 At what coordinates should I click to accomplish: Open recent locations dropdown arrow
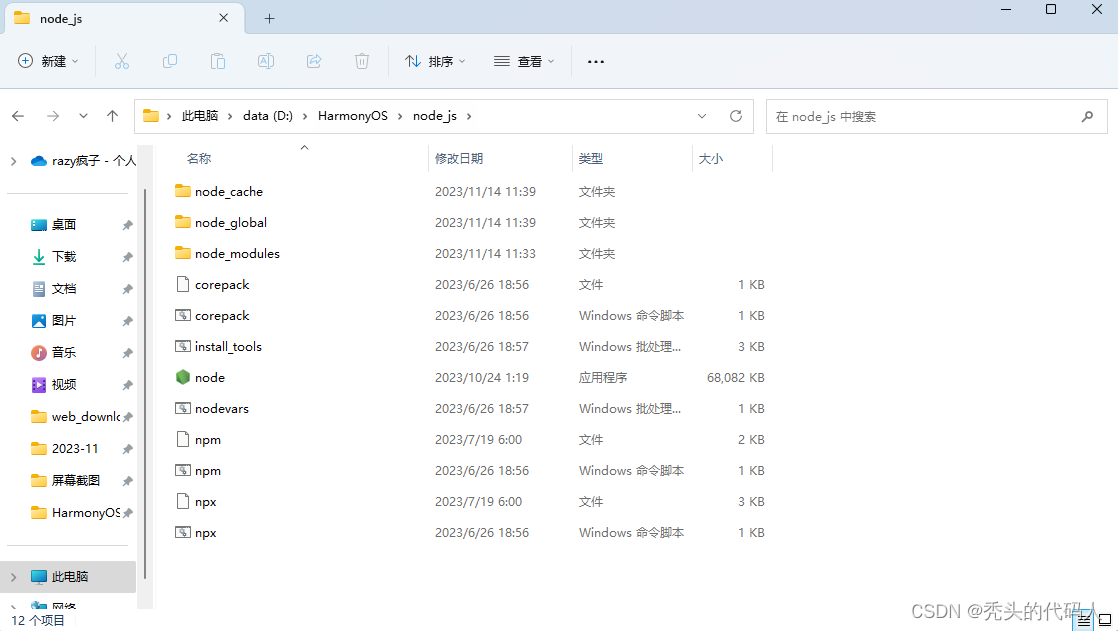point(83,116)
